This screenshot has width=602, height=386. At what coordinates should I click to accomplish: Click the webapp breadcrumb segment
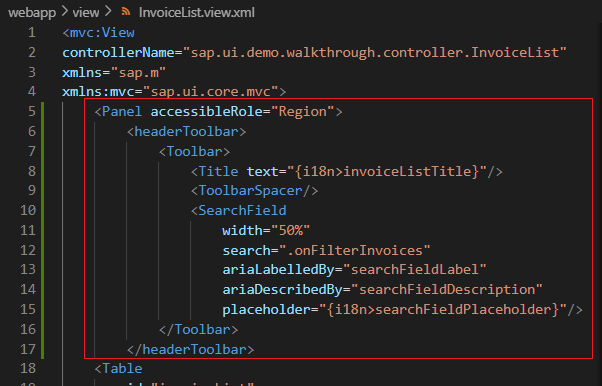[32, 12]
